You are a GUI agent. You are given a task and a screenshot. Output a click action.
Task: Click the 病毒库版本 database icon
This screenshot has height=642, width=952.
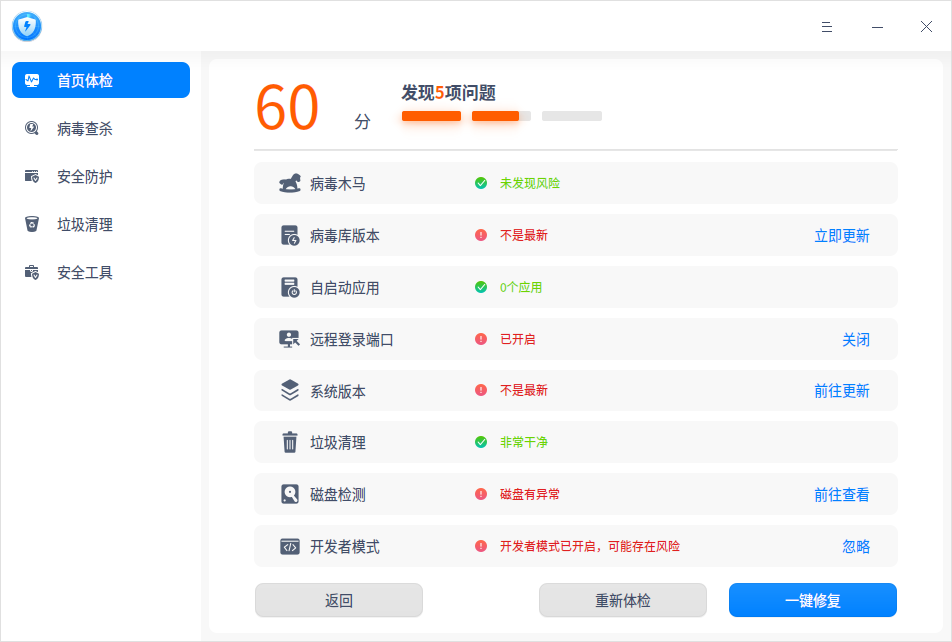pos(290,235)
